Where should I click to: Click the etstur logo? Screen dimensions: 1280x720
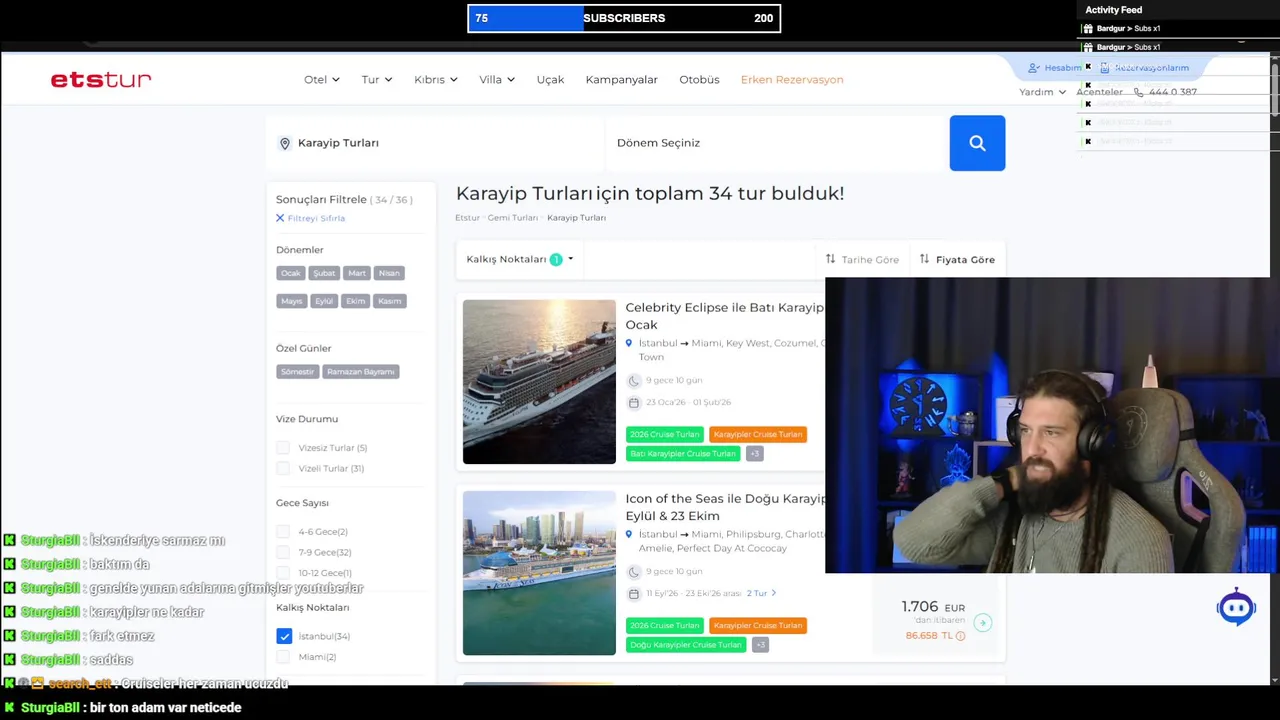point(101,80)
